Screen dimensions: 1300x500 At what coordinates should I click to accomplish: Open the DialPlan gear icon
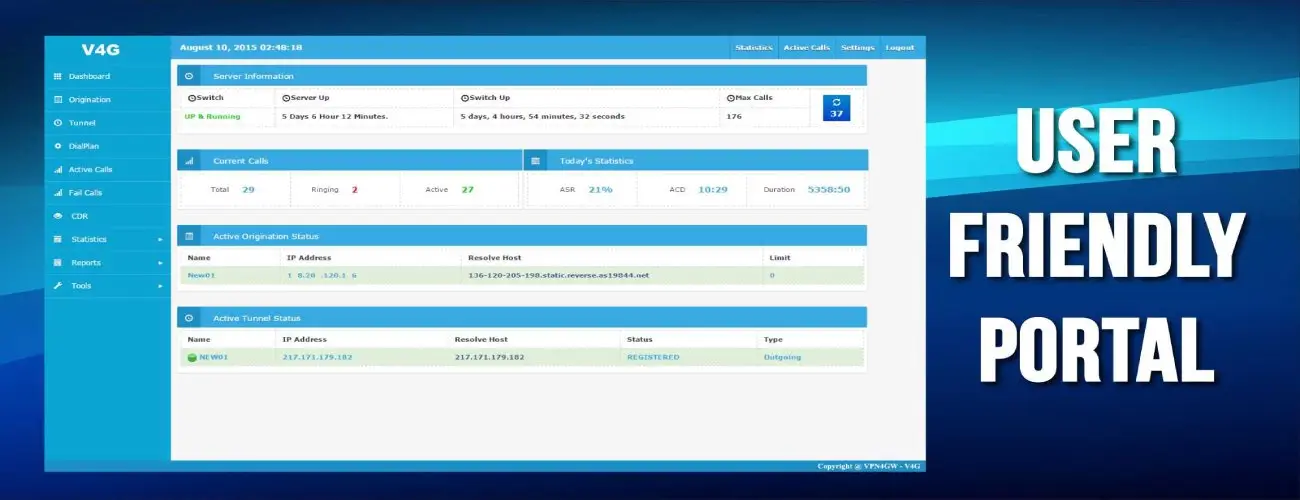(x=58, y=146)
